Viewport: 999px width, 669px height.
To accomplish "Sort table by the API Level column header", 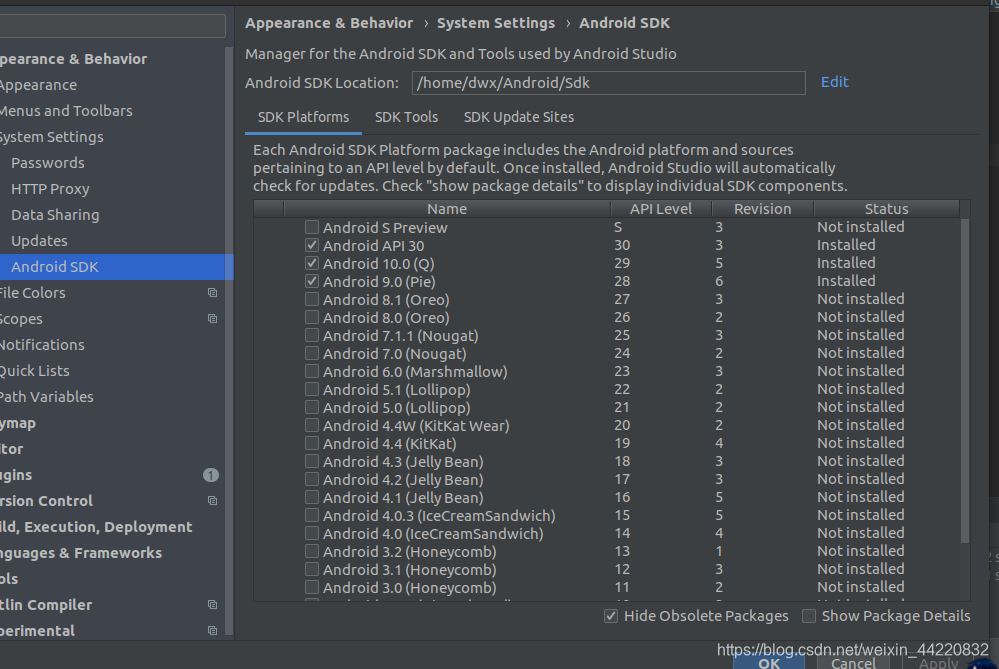I will (661, 209).
